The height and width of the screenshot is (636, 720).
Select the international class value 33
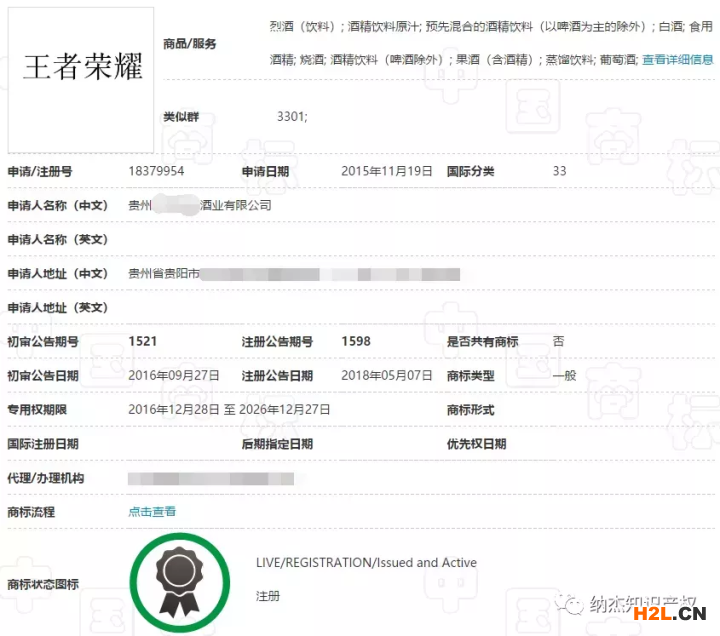click(x=560, y=171)
